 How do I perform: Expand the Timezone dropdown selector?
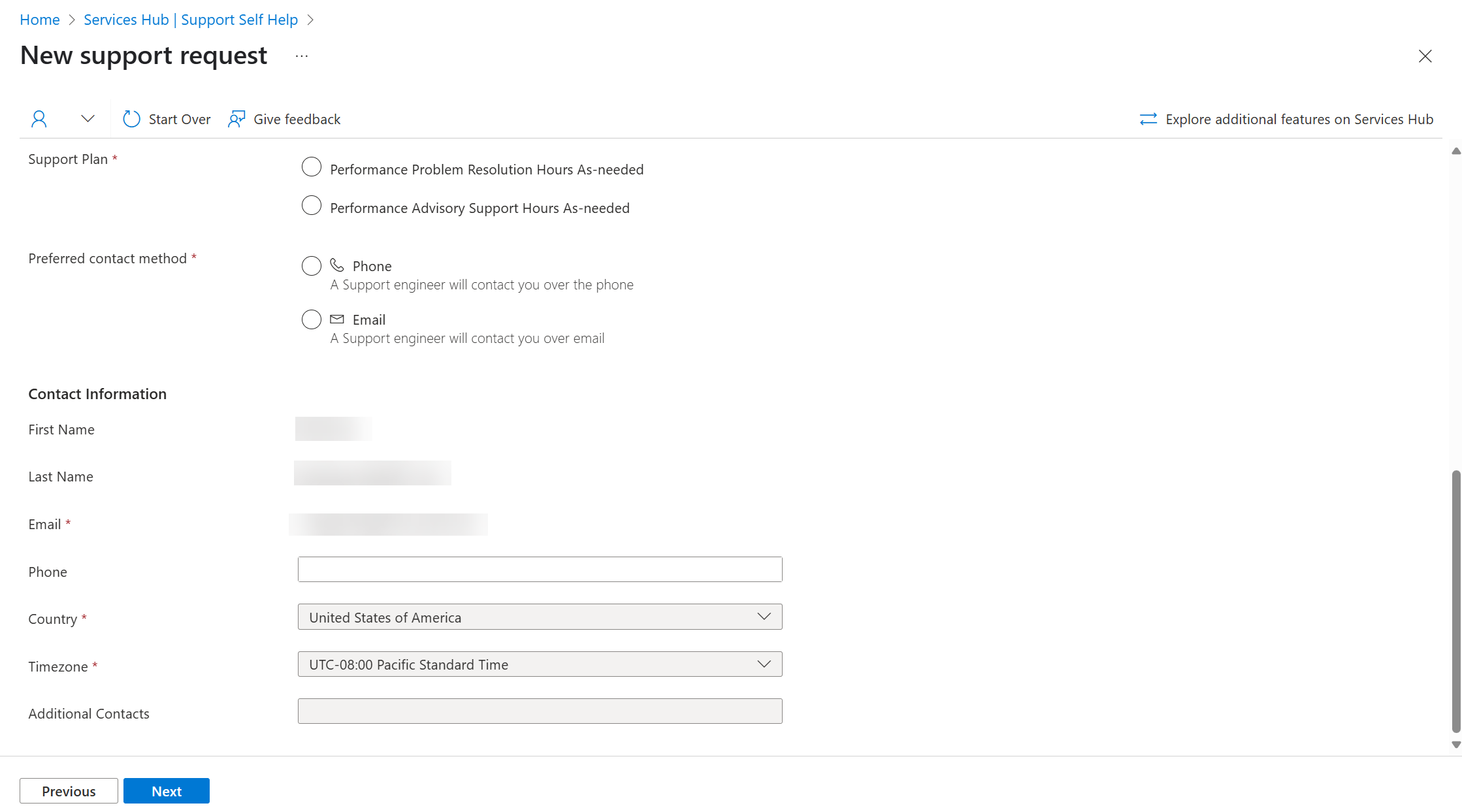(763, 663)
